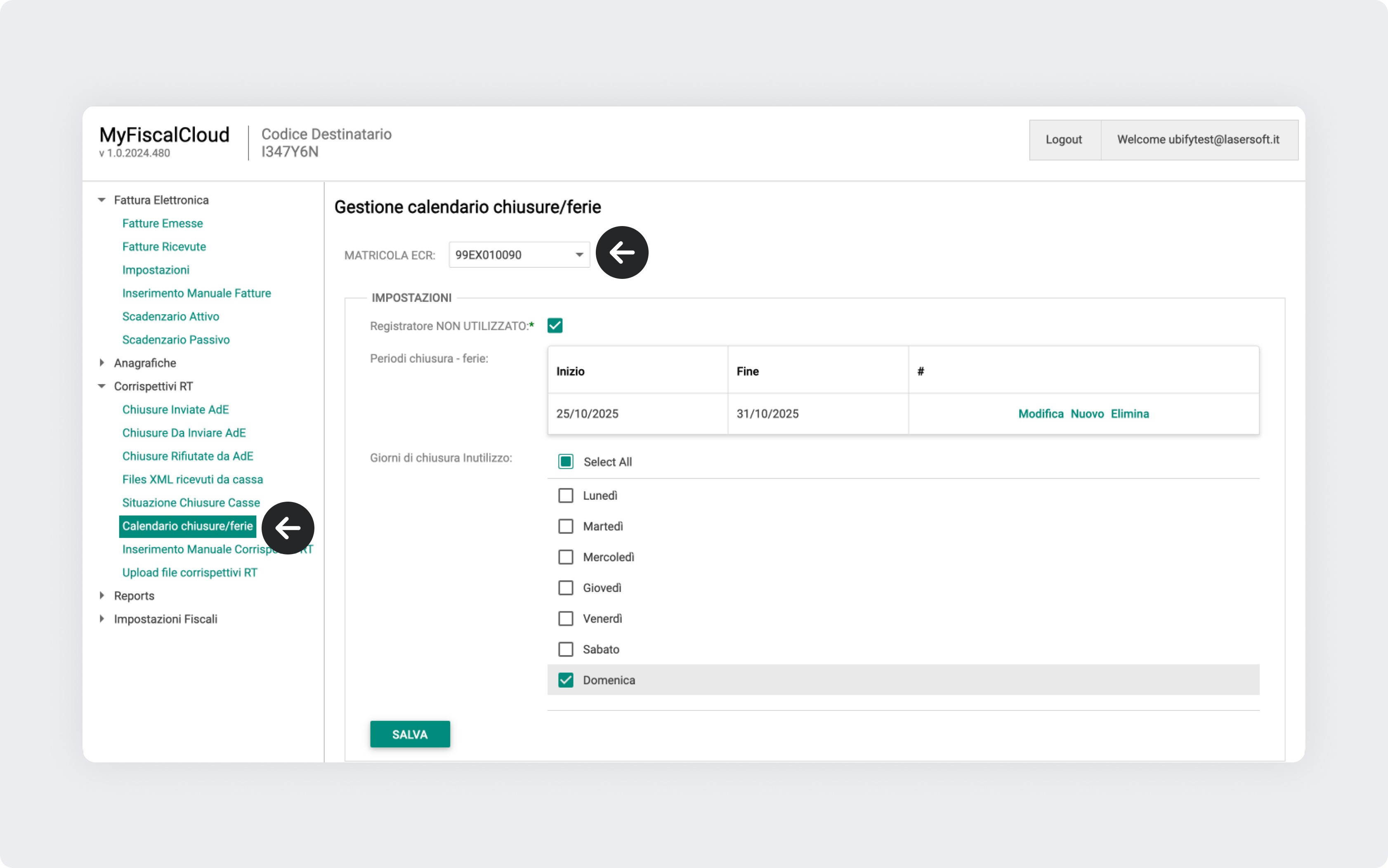Image resolution: width=1388 pixels, height=868 pixels.
Task: Open the Matricola ECR dropdown
Action: click(578, 255)
